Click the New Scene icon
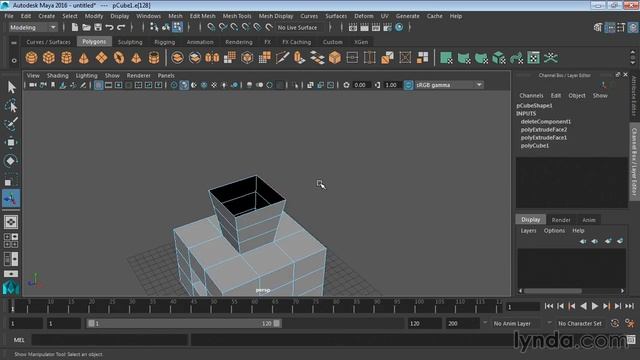Screen dimensions: 640x360 click(75, 27)
